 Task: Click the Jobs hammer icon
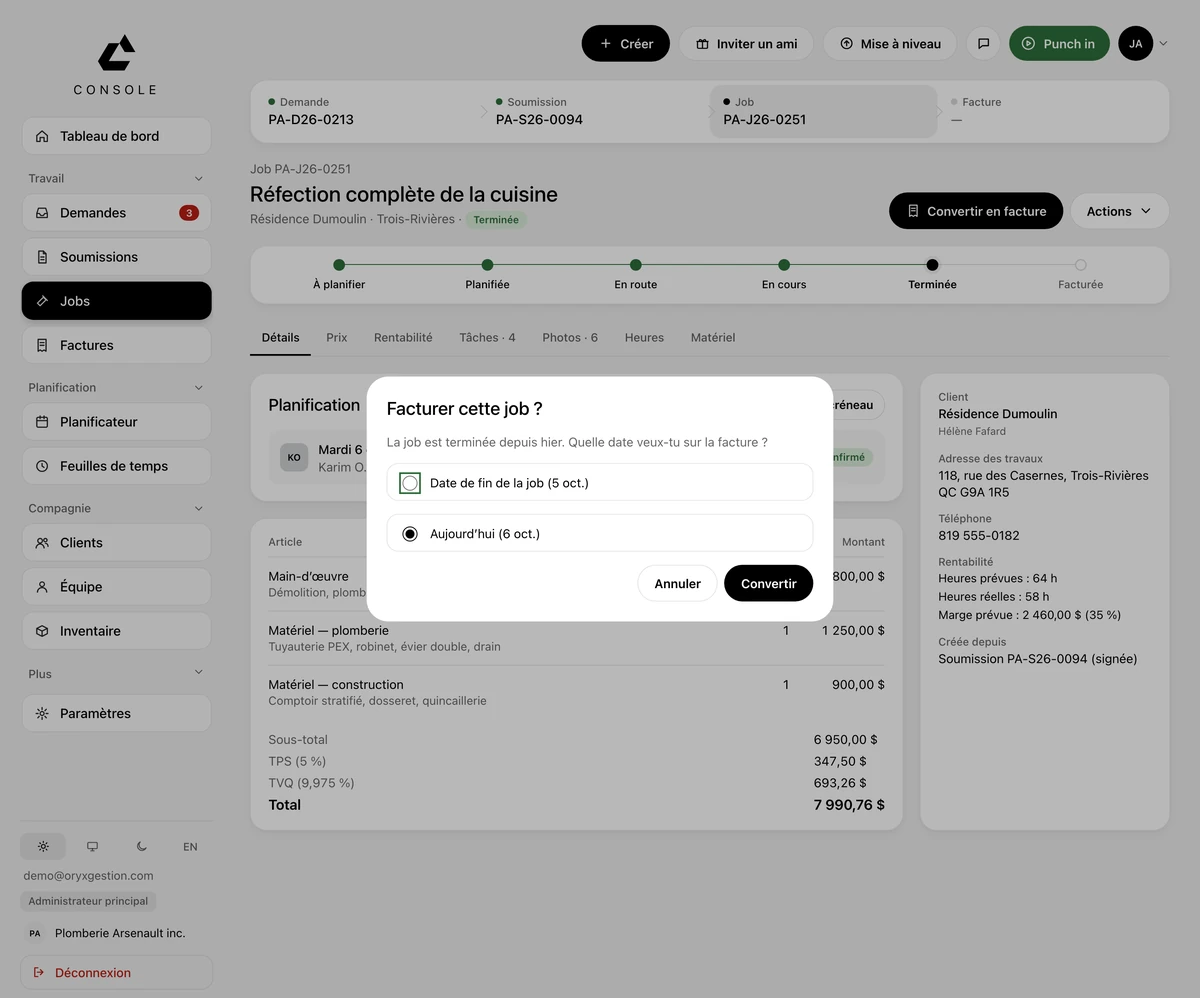point(42,301)
